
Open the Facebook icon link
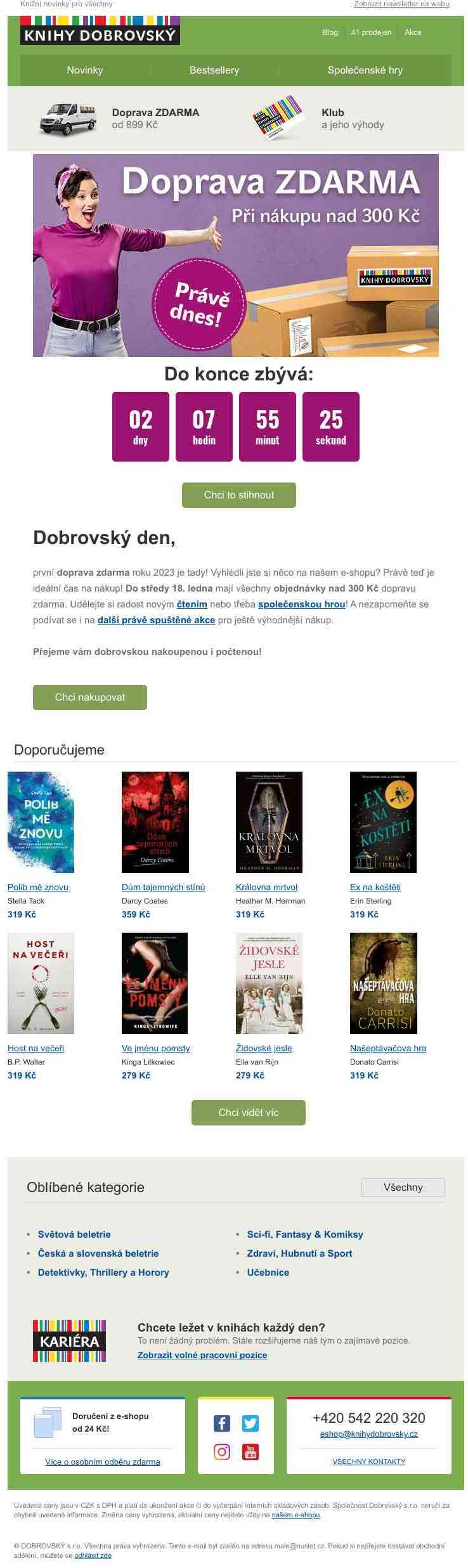tap(221, 1423)
